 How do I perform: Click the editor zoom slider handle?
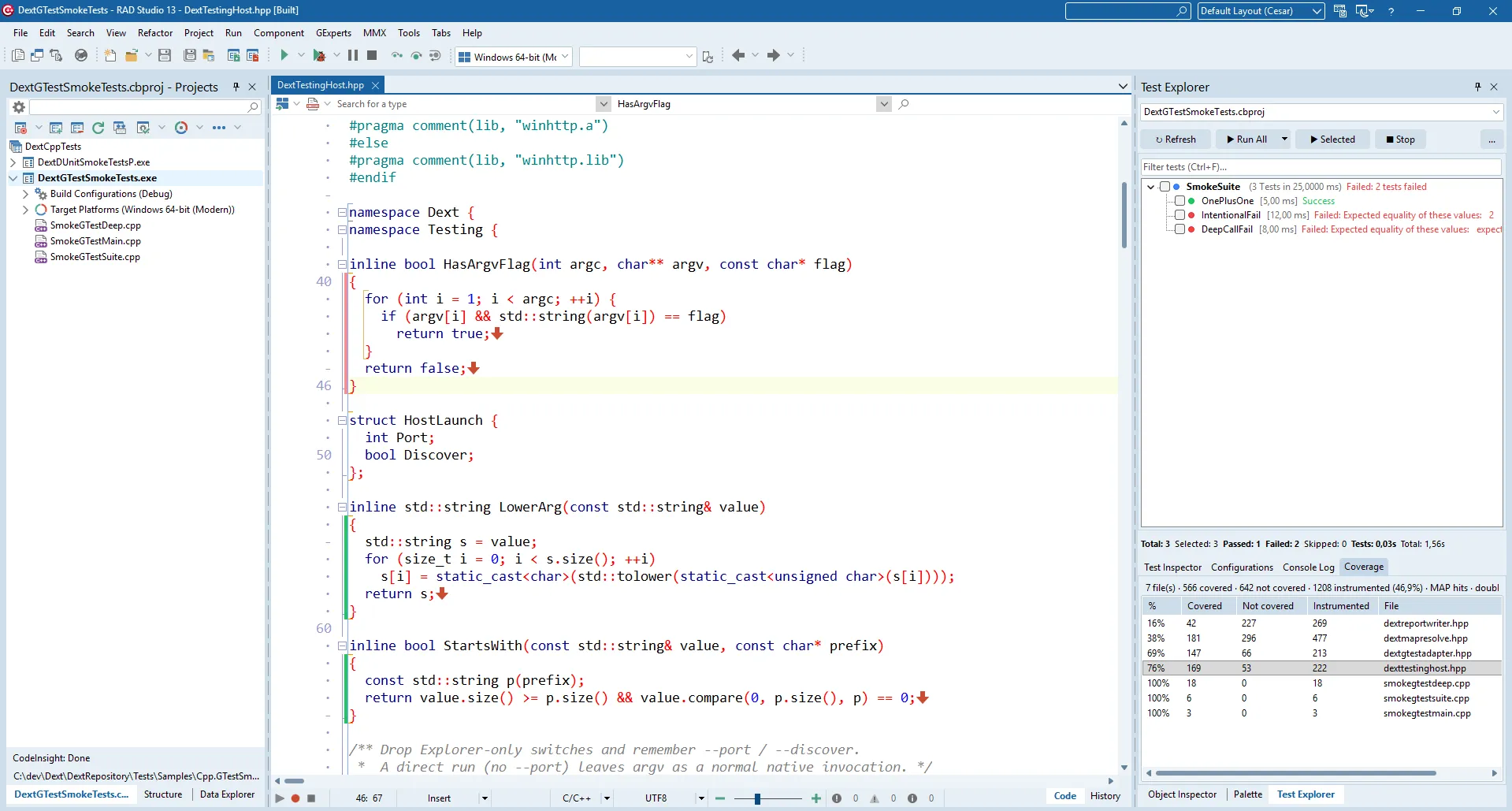click(757, 798)
